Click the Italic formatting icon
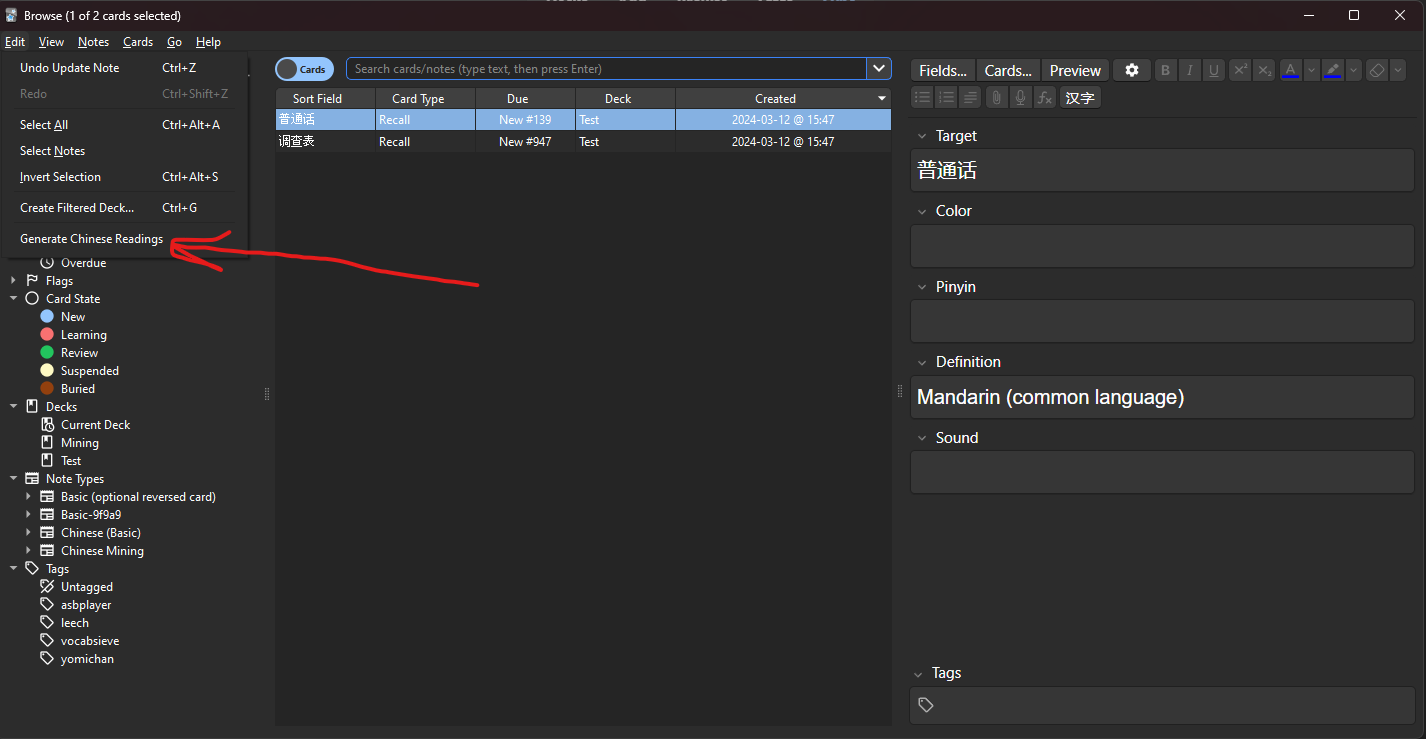 point(1190,70)
